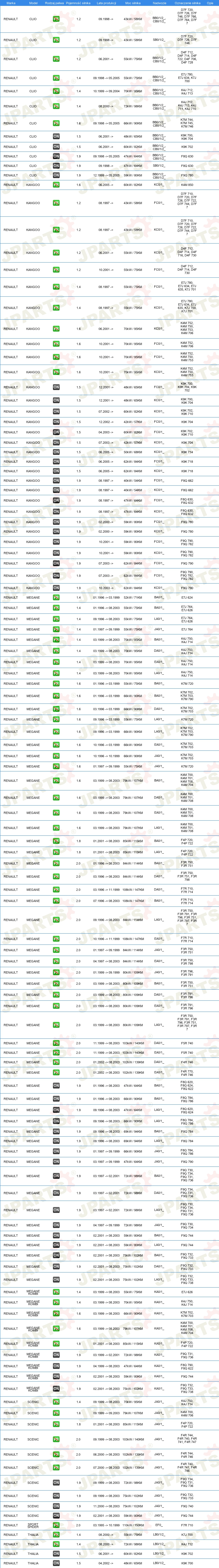The height and width of the screenshot is (1568, 219).
Task: Click petrol icon in Megane F4R 746 row
Action: pyautogui.click(x=56, y=1062)
